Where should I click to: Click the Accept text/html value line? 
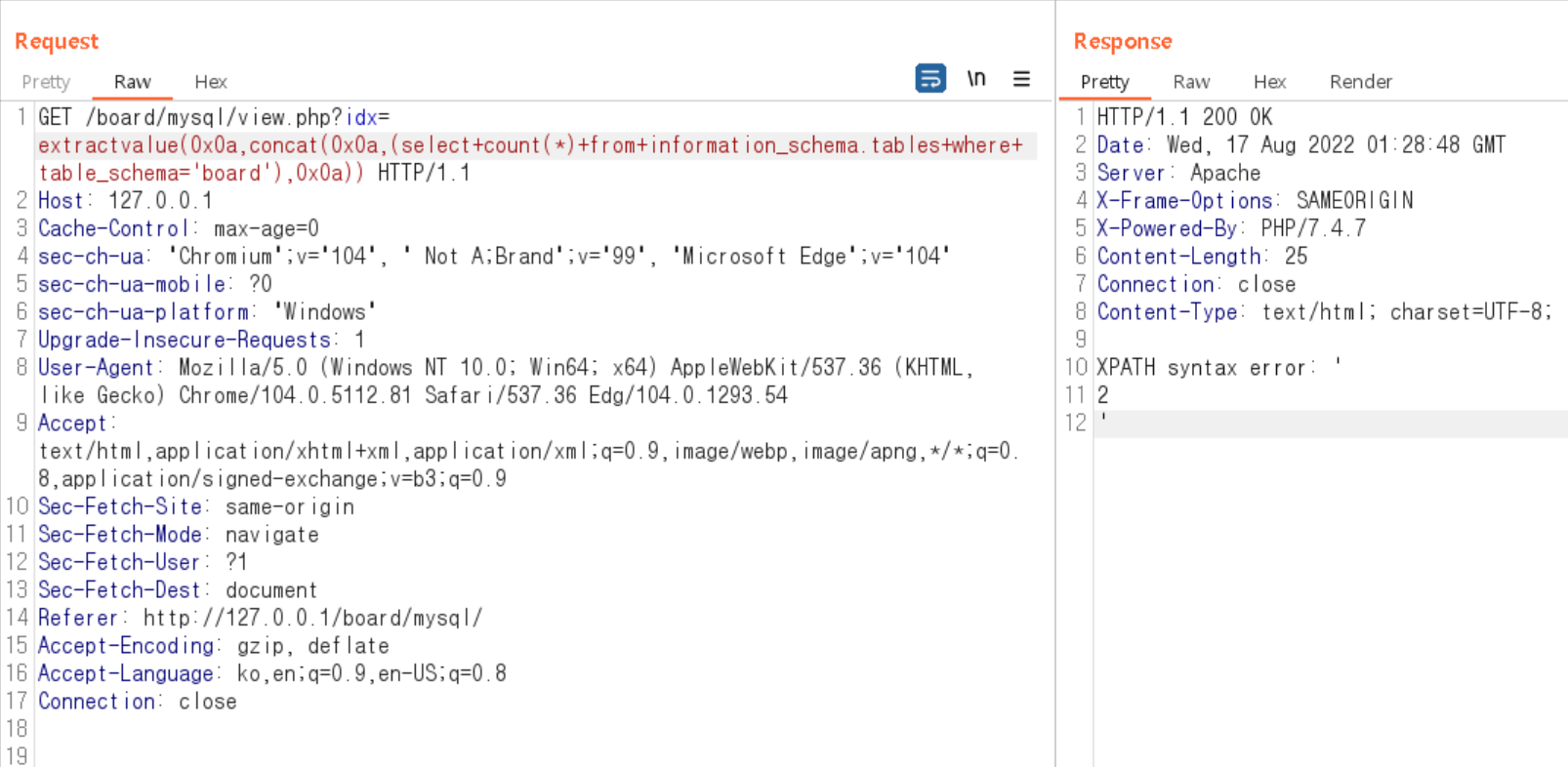click(529, 451)
